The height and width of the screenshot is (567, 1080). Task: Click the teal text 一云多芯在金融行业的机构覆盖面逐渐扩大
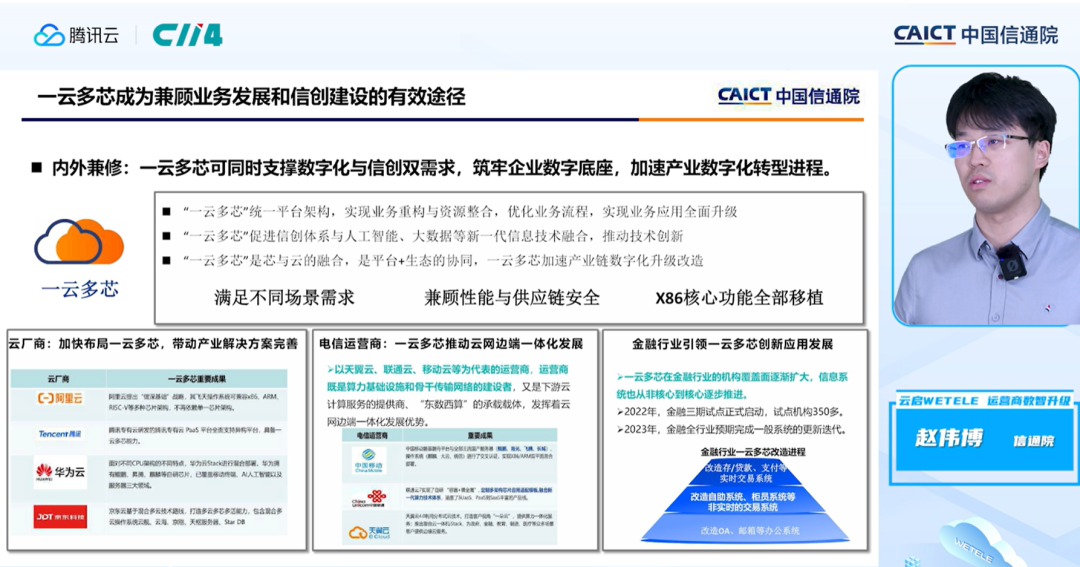pos(731,385)
